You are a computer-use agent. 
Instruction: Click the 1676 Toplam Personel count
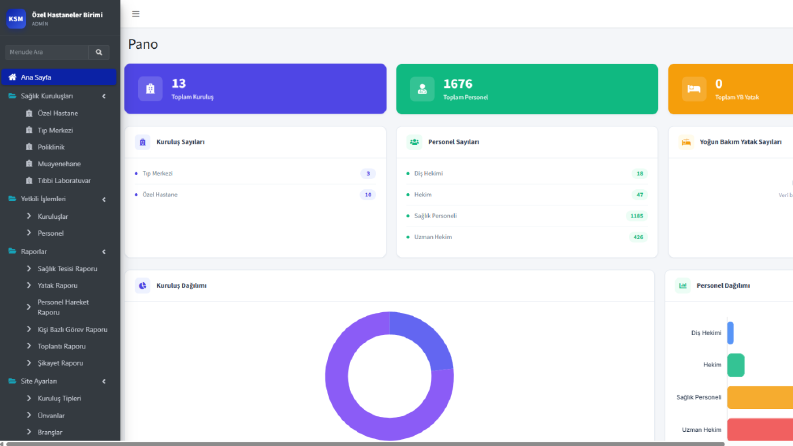coord(458,84)
